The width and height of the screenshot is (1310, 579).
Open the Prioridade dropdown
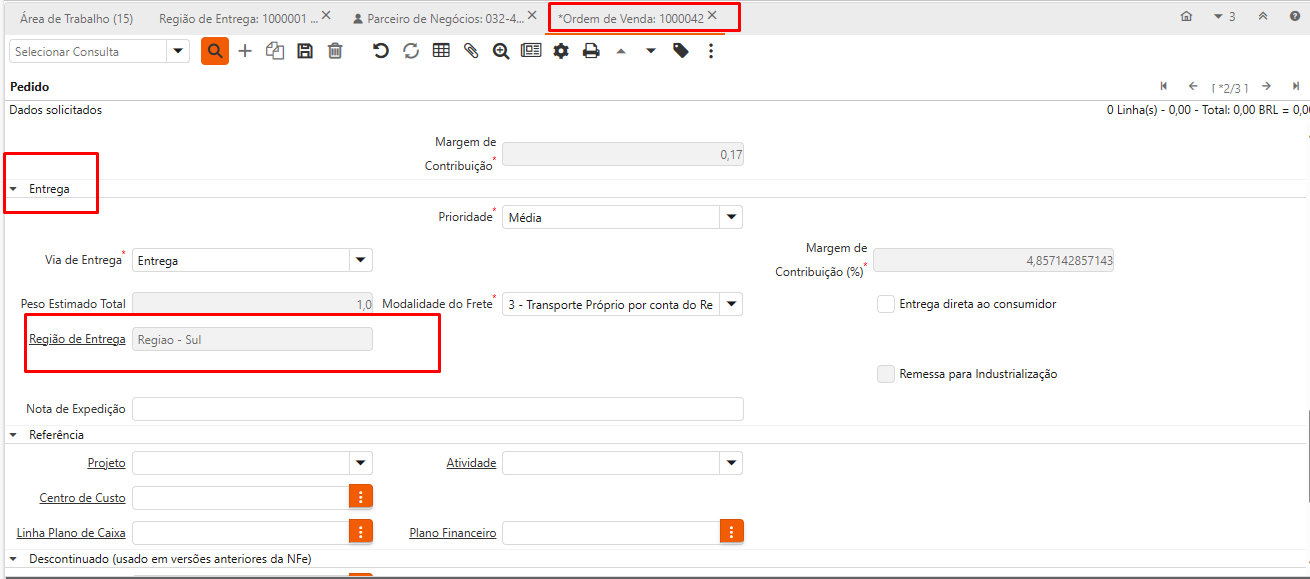(x=731, y=217)
